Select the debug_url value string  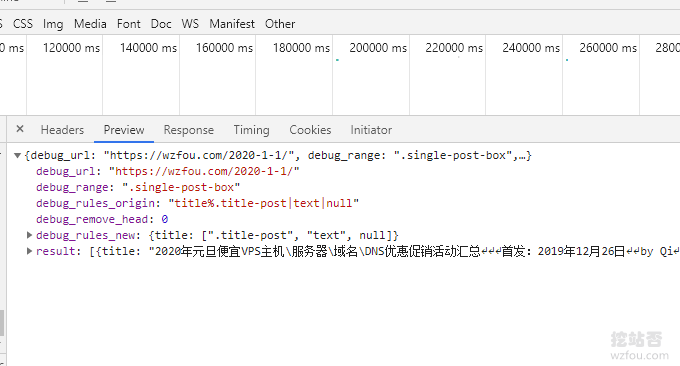204,171
